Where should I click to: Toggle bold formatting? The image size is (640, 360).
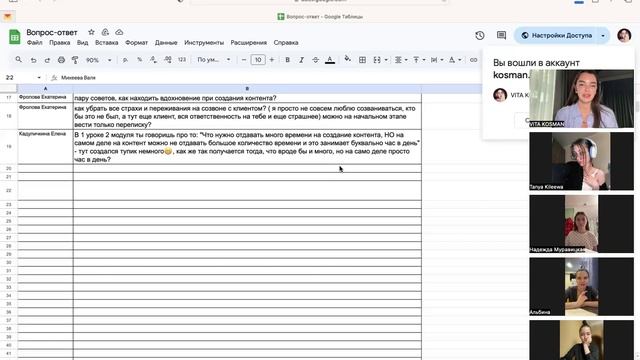[x=287, y=60]
